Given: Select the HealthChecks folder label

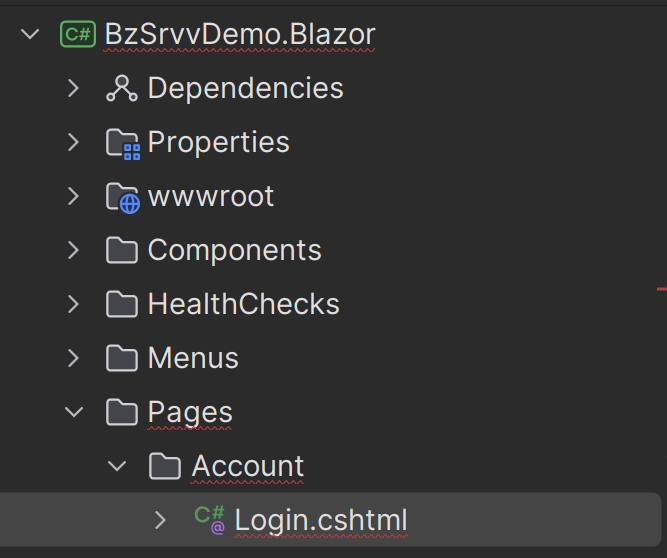Looking at the screenshot, I should 243,304.
